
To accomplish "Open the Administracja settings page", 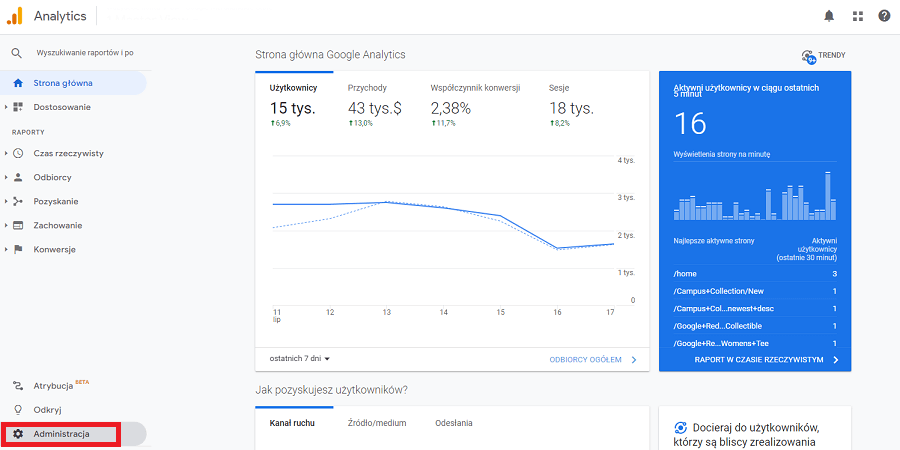I will (73, 434).
